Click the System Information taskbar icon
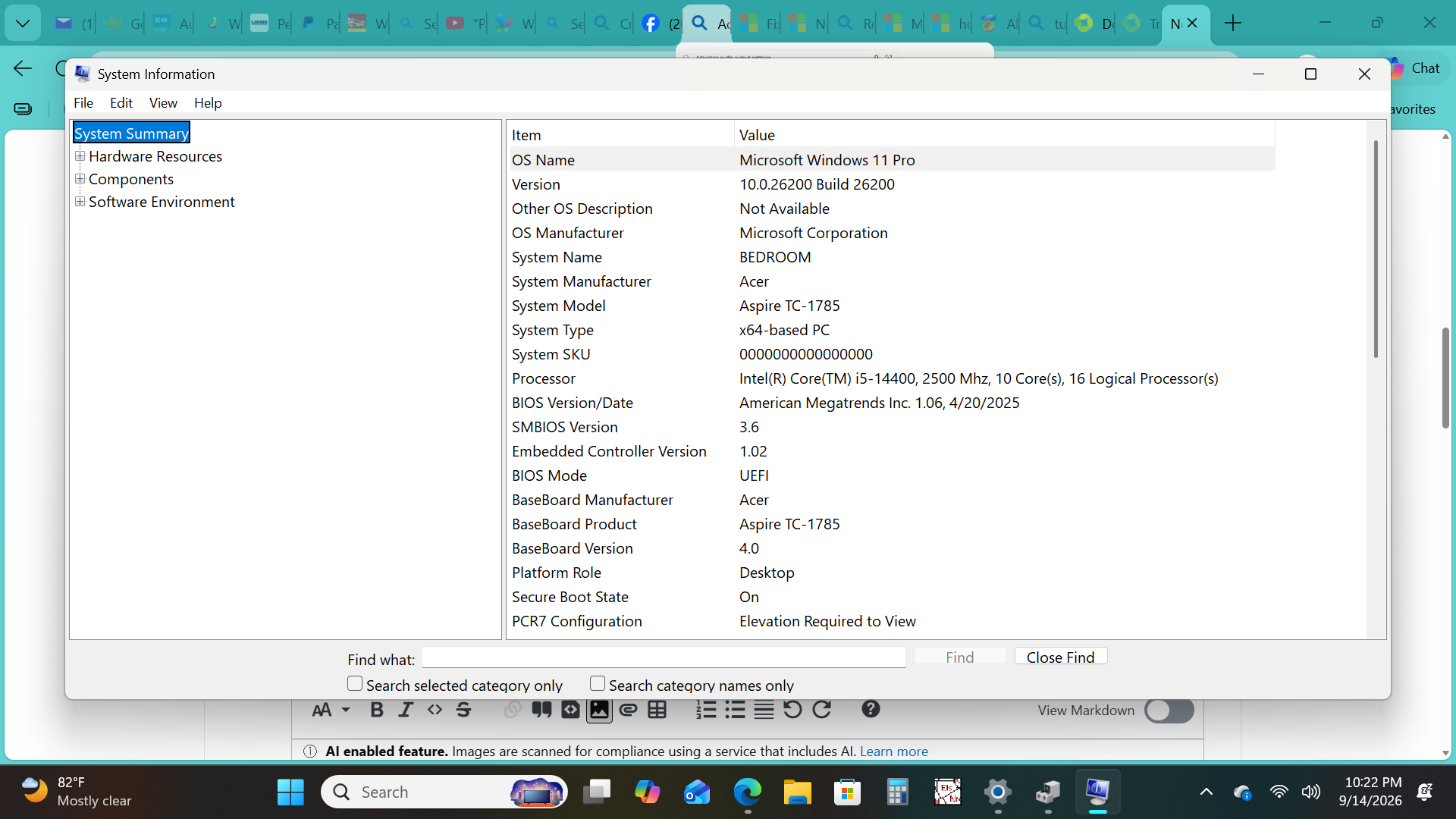Image resolution: width=1456 pixels, height=819 pixels. tap(1097, 792)
